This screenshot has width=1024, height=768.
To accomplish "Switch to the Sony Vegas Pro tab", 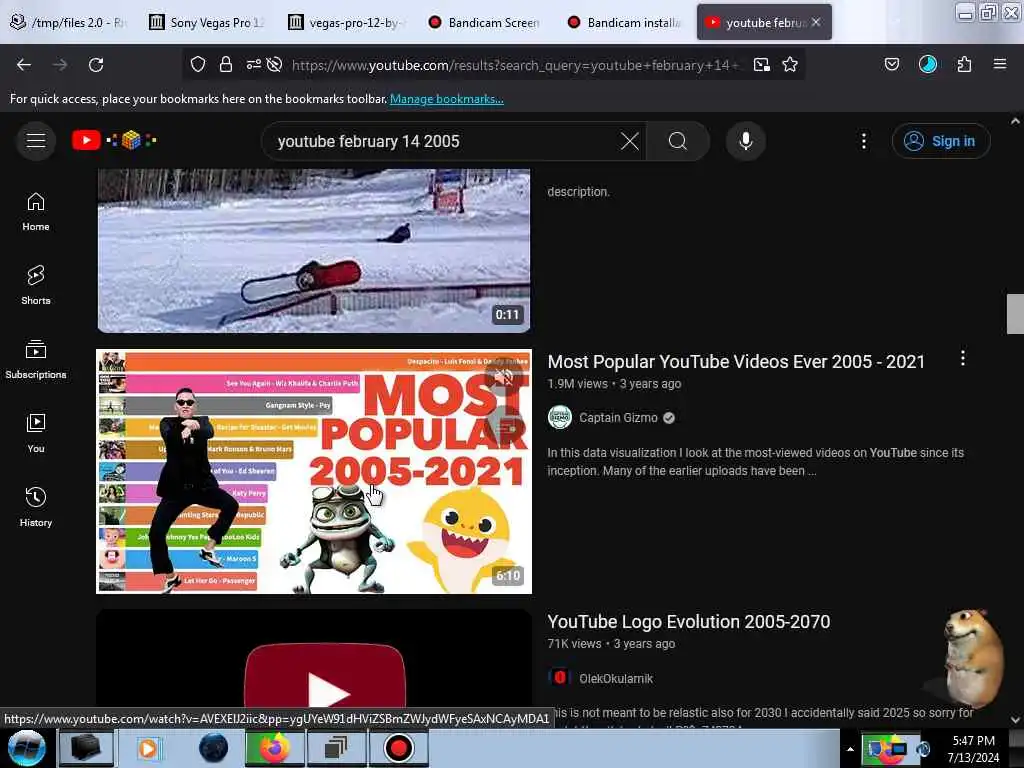I will pos(207,22).
